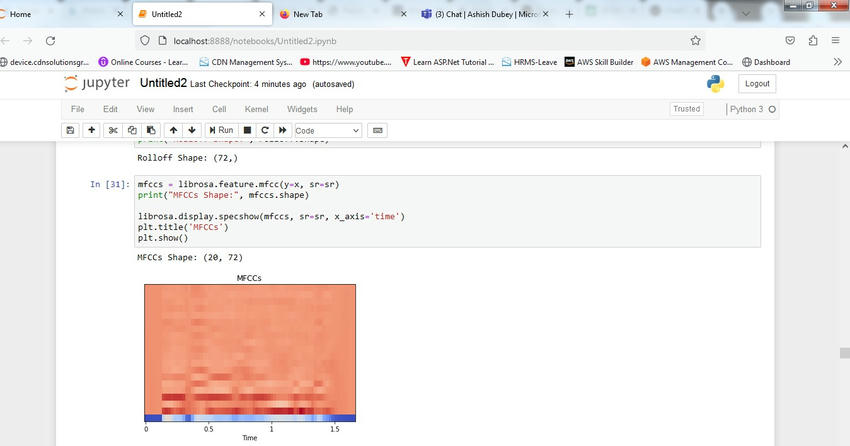Switch to the Chat Ashish Dubey tab

(487, 14)
